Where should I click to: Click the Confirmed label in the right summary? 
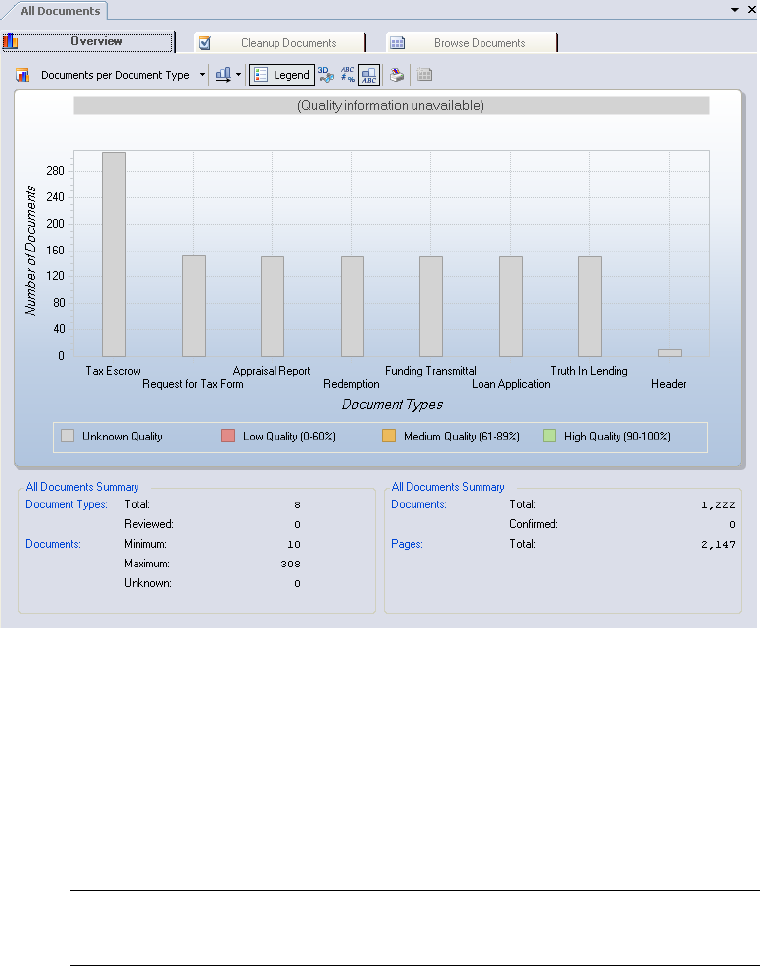click(x=533, y=524)
